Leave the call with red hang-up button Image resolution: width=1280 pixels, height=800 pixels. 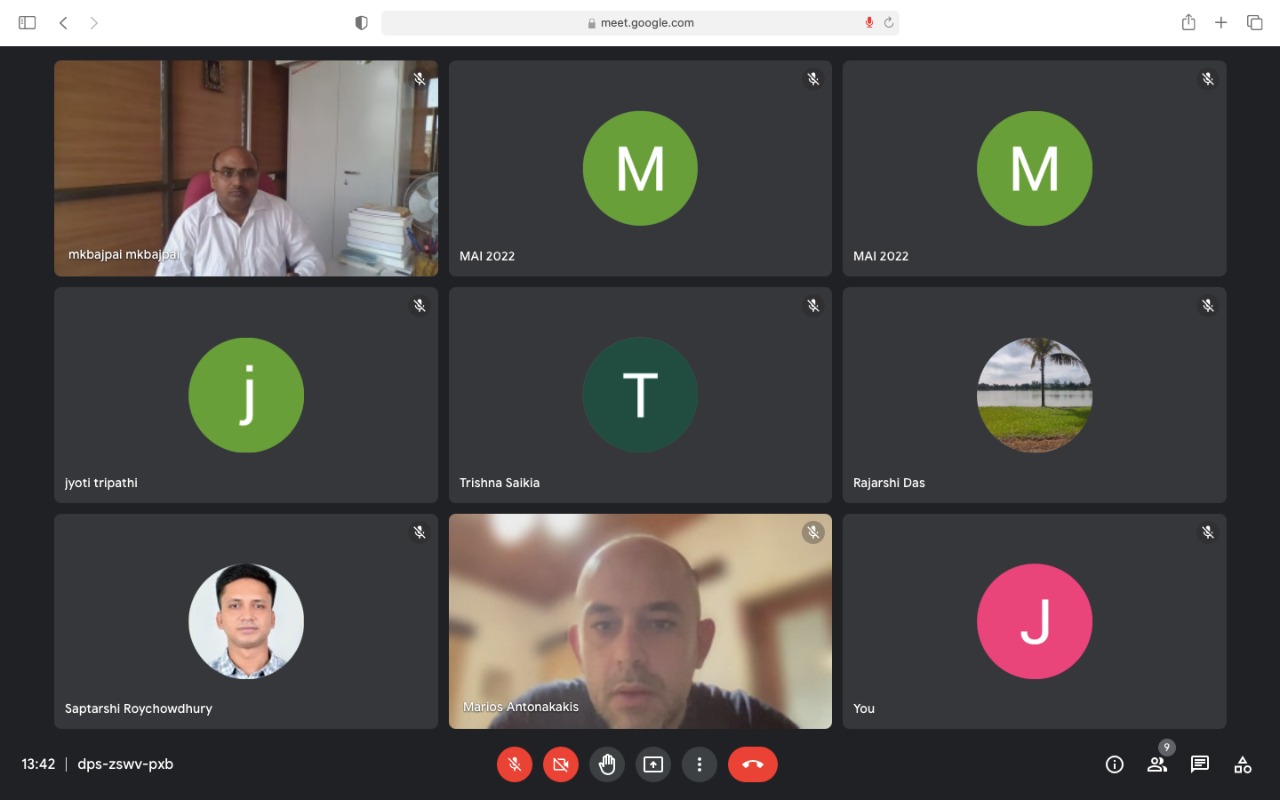coord(753,764)
